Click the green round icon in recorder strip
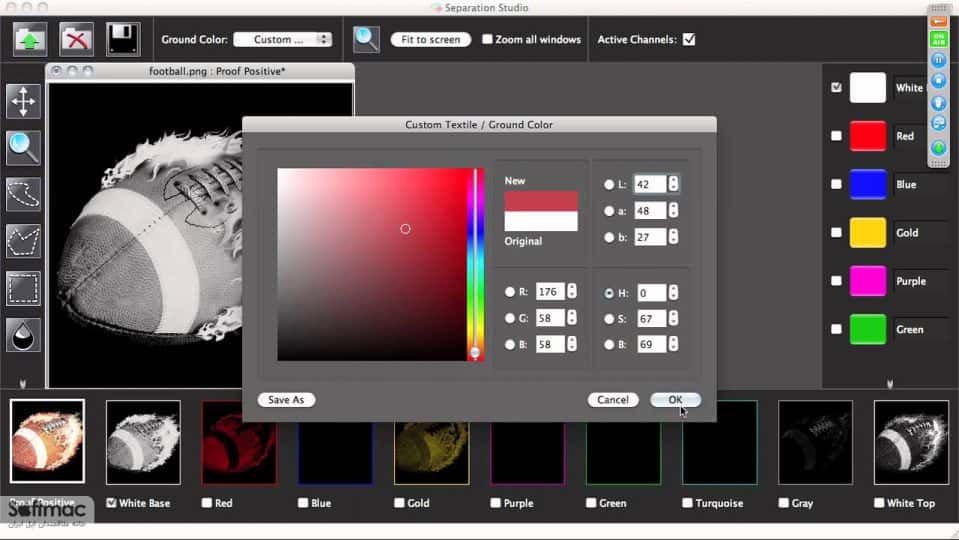This screenshot has height=540, width=959. [938, 147]
